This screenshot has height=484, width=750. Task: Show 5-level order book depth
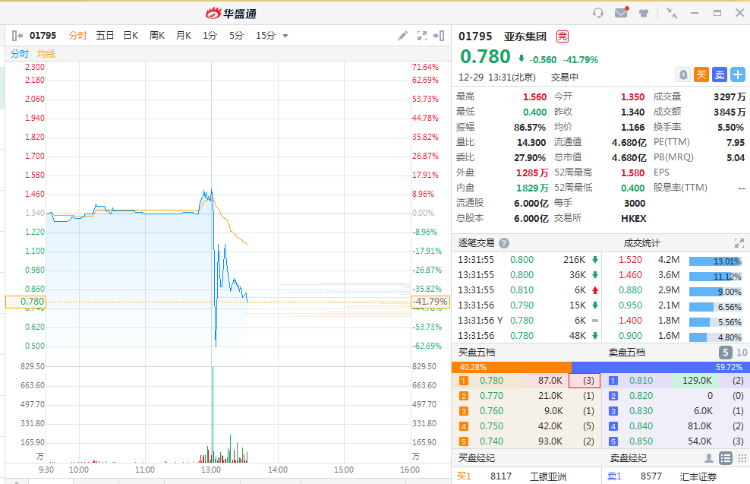tap(725, 352)
